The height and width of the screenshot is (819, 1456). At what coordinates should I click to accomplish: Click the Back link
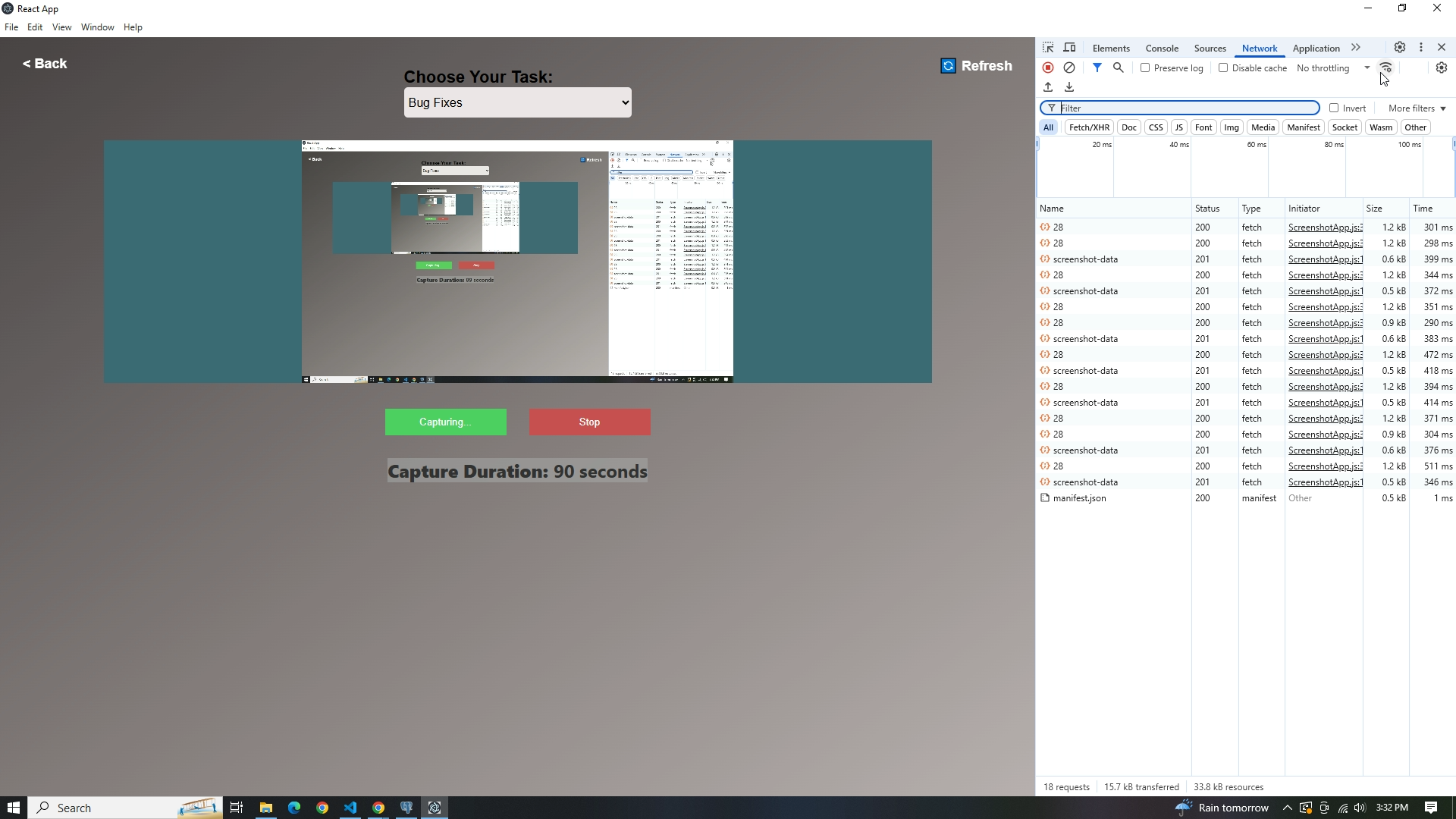pos(45,64)
